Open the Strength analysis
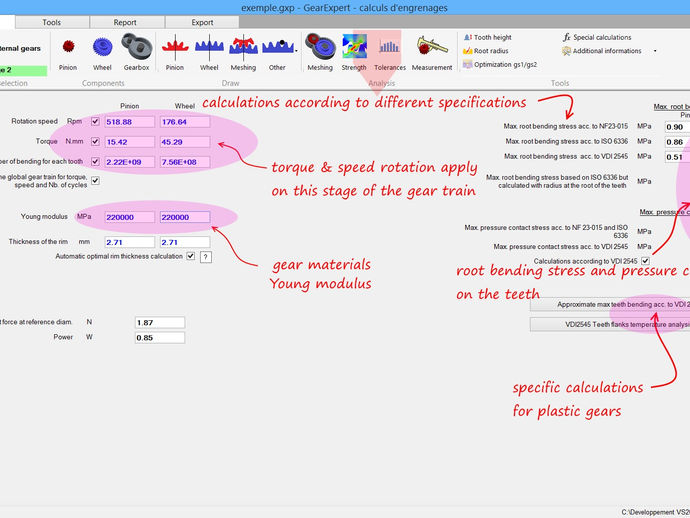This screenshot has width=690, height=518. pos(354,52)
